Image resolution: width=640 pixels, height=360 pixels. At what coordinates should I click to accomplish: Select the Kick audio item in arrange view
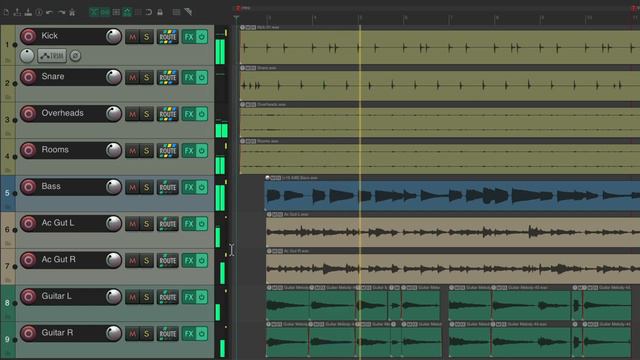pyautogui.click(x=440, y=47)
